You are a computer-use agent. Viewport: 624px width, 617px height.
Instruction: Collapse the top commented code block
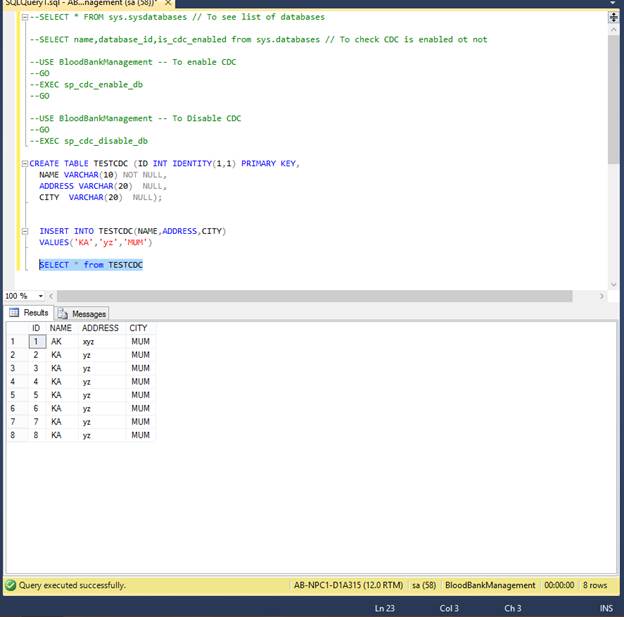pos(23,17)
